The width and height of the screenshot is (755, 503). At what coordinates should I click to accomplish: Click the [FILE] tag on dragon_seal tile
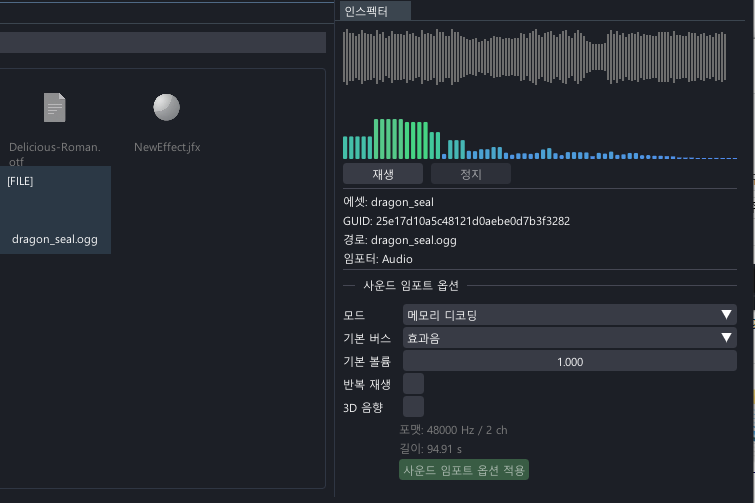(20, 181)
